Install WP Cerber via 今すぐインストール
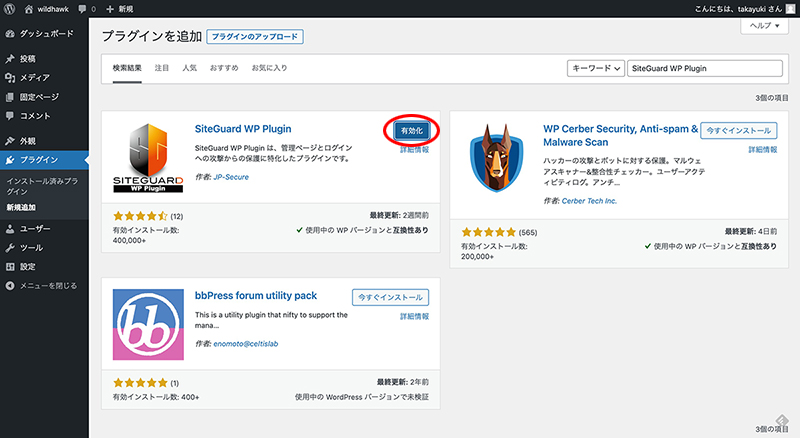 738,131
